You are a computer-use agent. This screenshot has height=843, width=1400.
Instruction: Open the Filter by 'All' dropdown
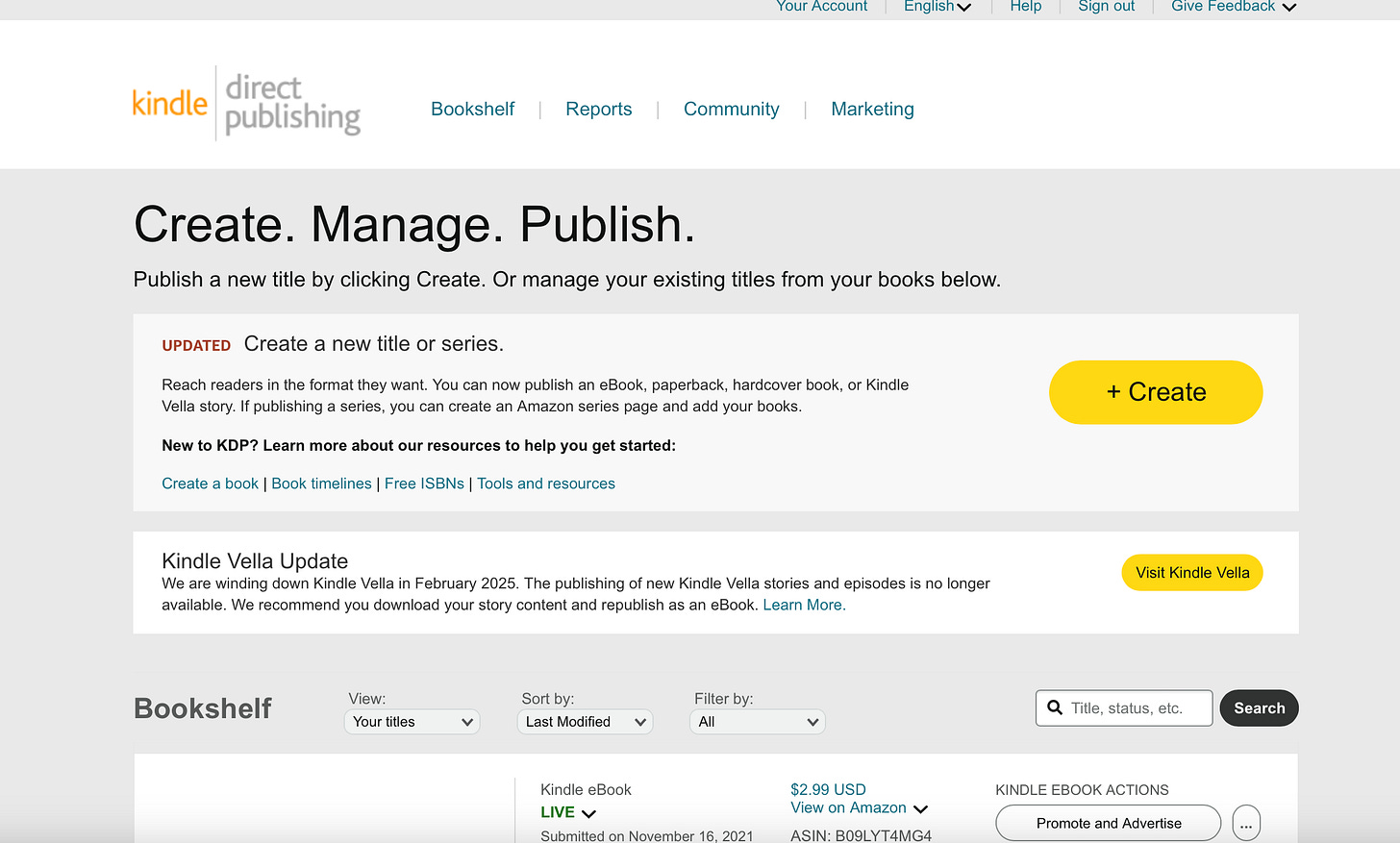pyautogui.click(x=758, y=722)
